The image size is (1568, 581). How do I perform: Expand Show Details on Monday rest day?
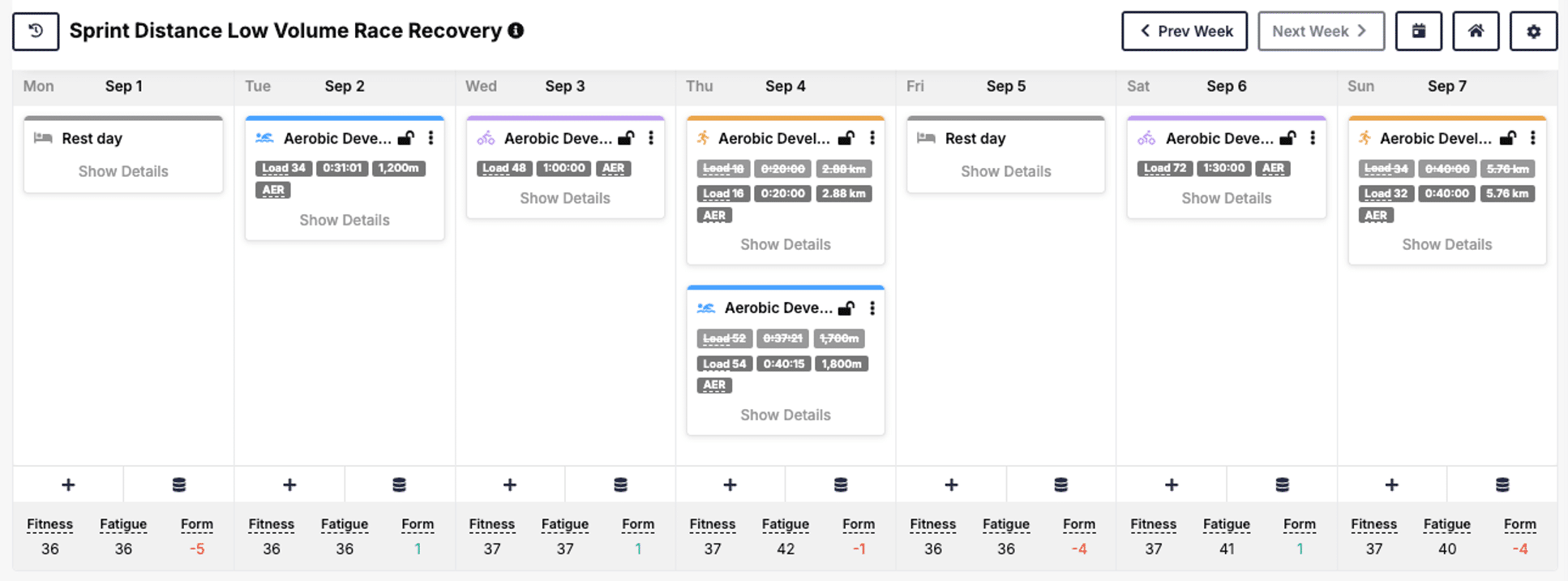click(x=123, y=171)
